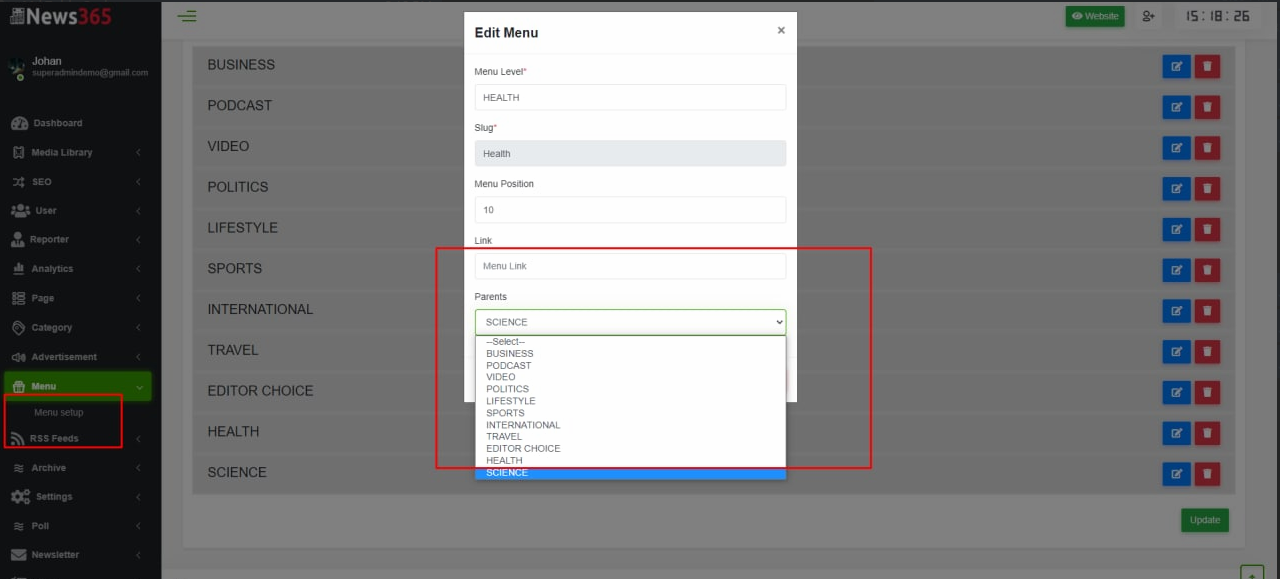Choose PODCAST in Parents list

(630, 366)
